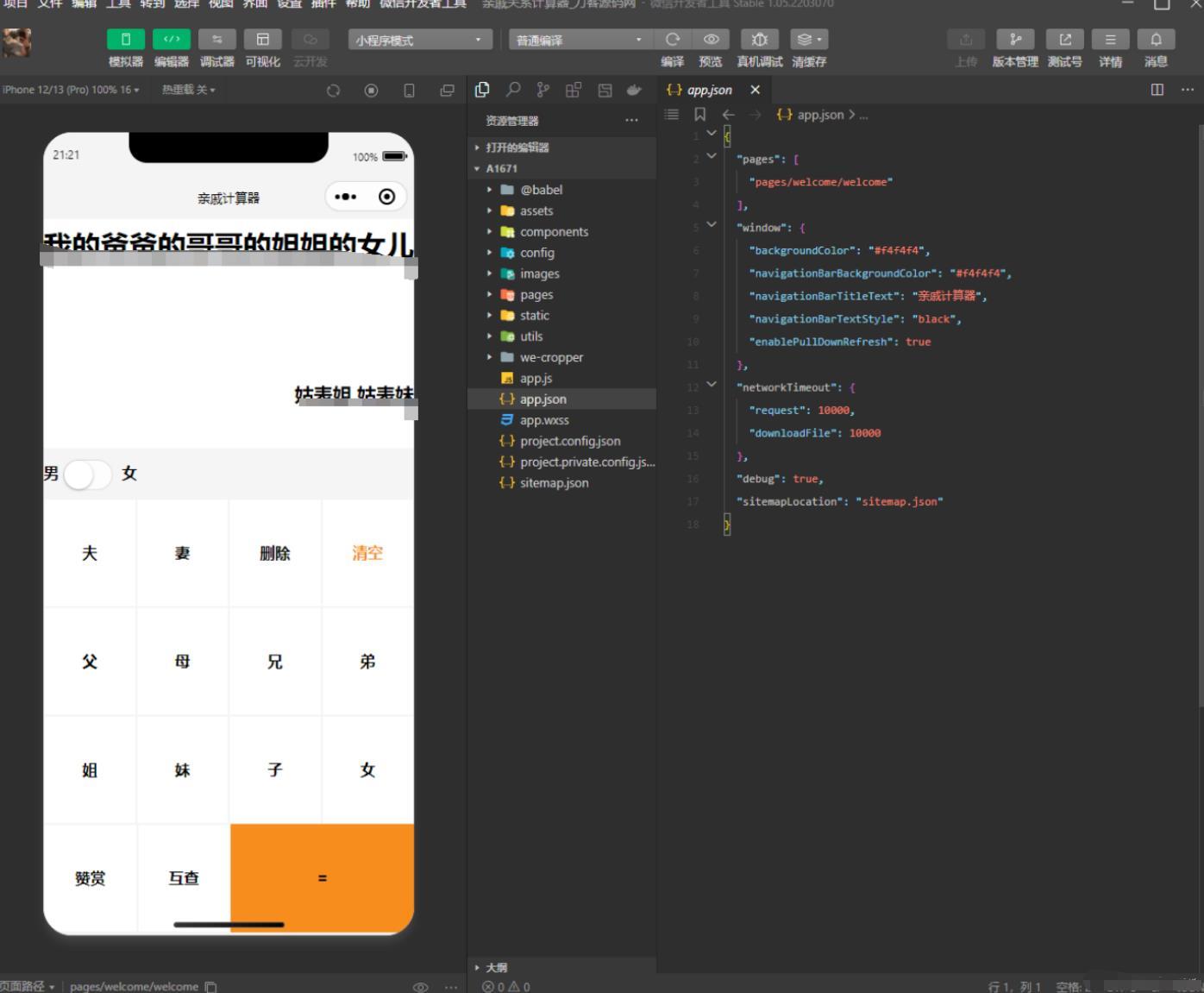The height and width of the screenshot is (993, 1204).
Task: Toggle the Editor panel button
Action: click(x=172, y=40)
